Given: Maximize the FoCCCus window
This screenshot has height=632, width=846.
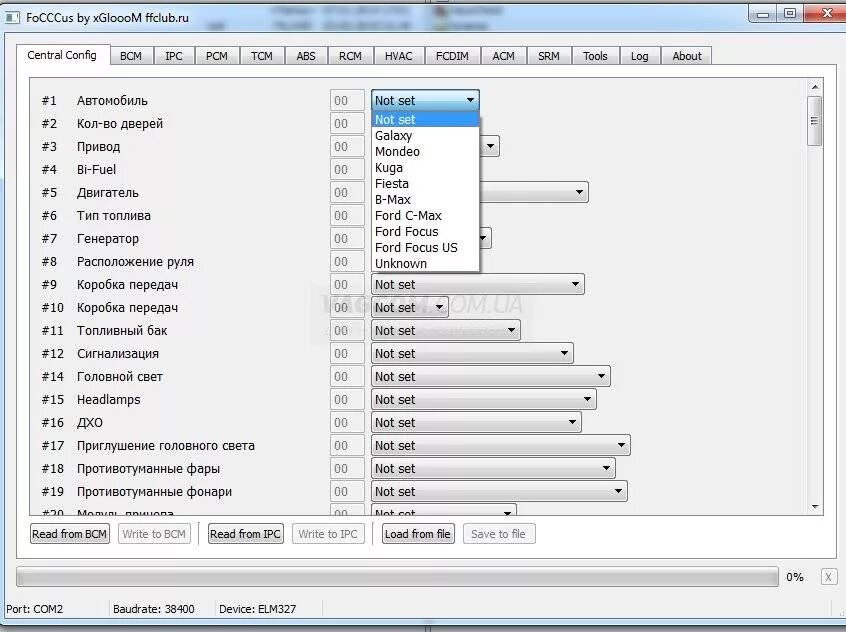Looking at the screenshot, I should [x=790, y=15].
